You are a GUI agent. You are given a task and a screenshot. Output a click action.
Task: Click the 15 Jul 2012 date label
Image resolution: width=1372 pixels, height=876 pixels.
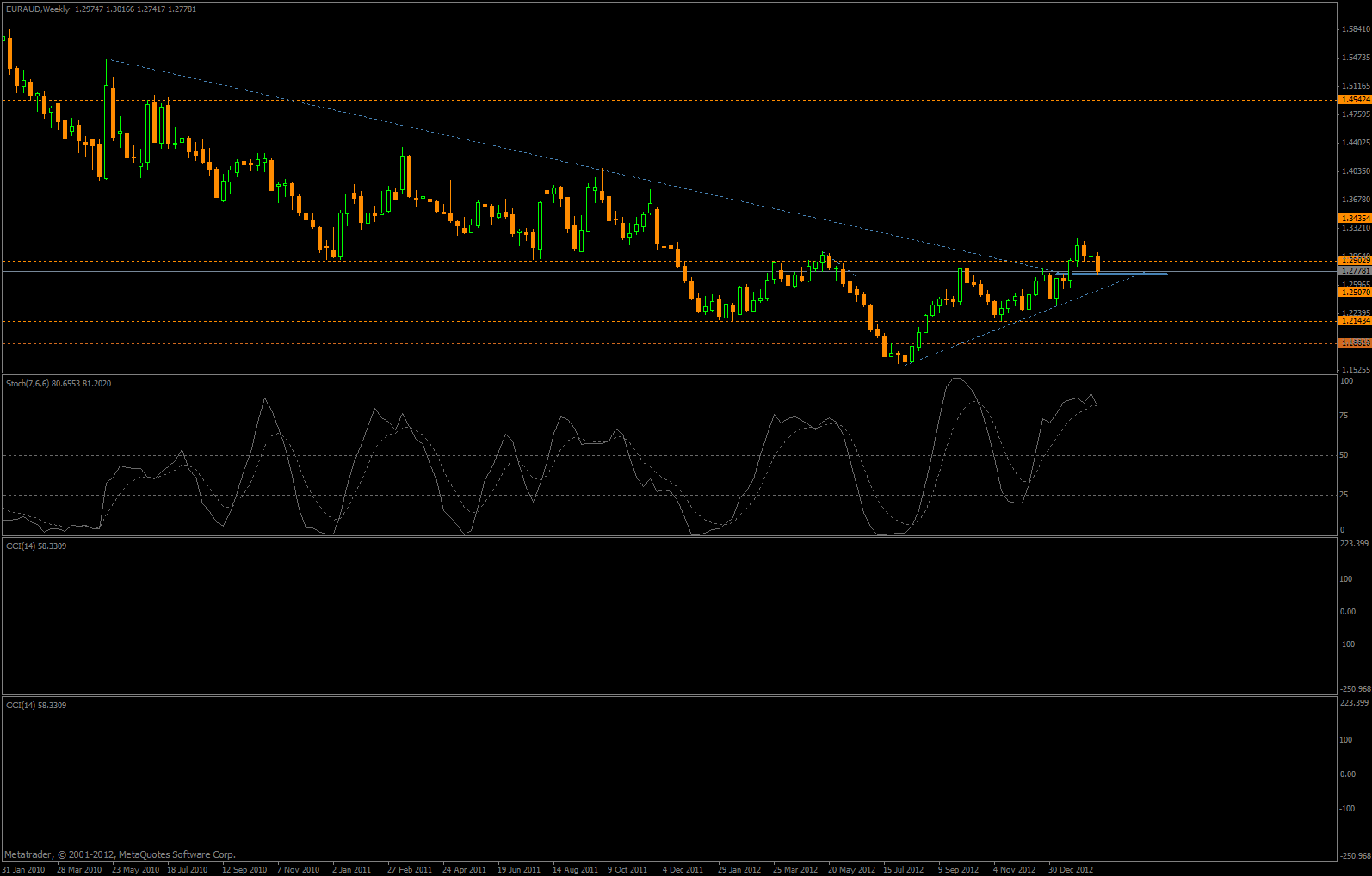click(x=904, y=870)
